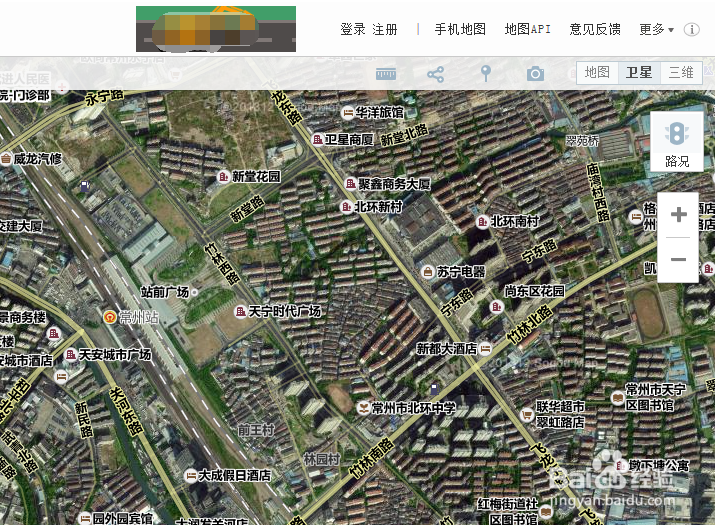Click the 常州站 railway station icon
The width and height of the screenshot is (715, 525).
coord(109,317)
